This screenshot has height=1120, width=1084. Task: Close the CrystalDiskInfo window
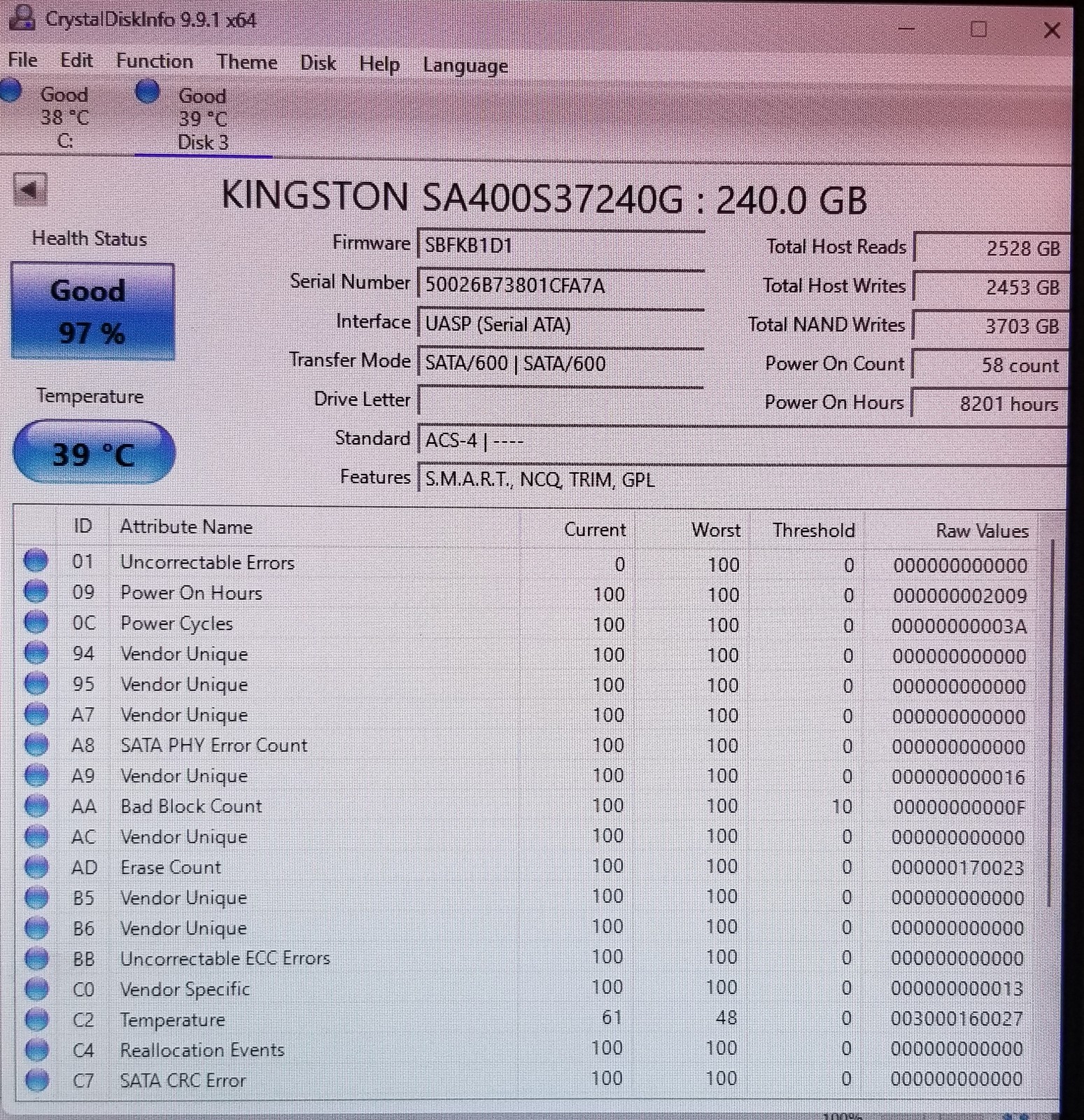(x=1051, y=30)
